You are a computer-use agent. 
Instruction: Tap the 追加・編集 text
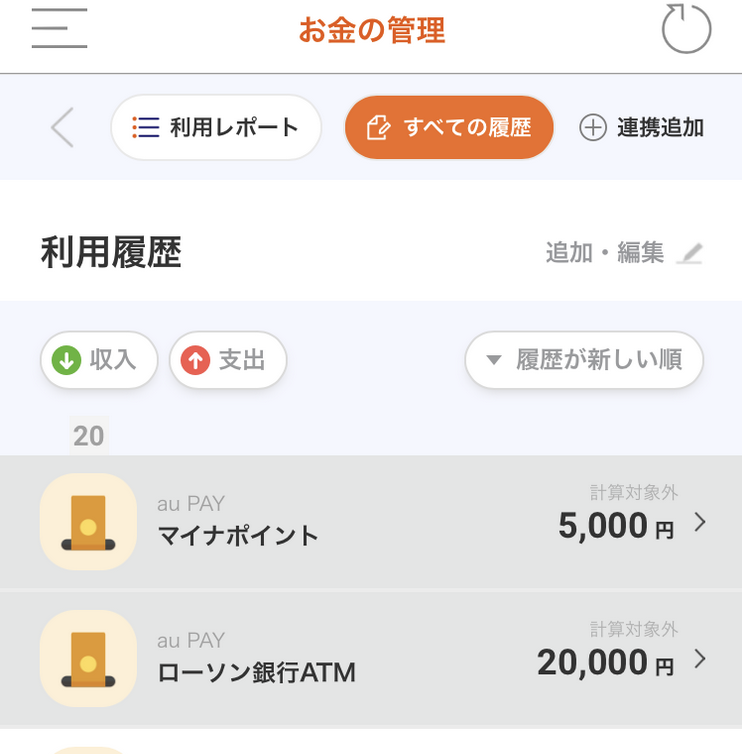pos(605,252)
